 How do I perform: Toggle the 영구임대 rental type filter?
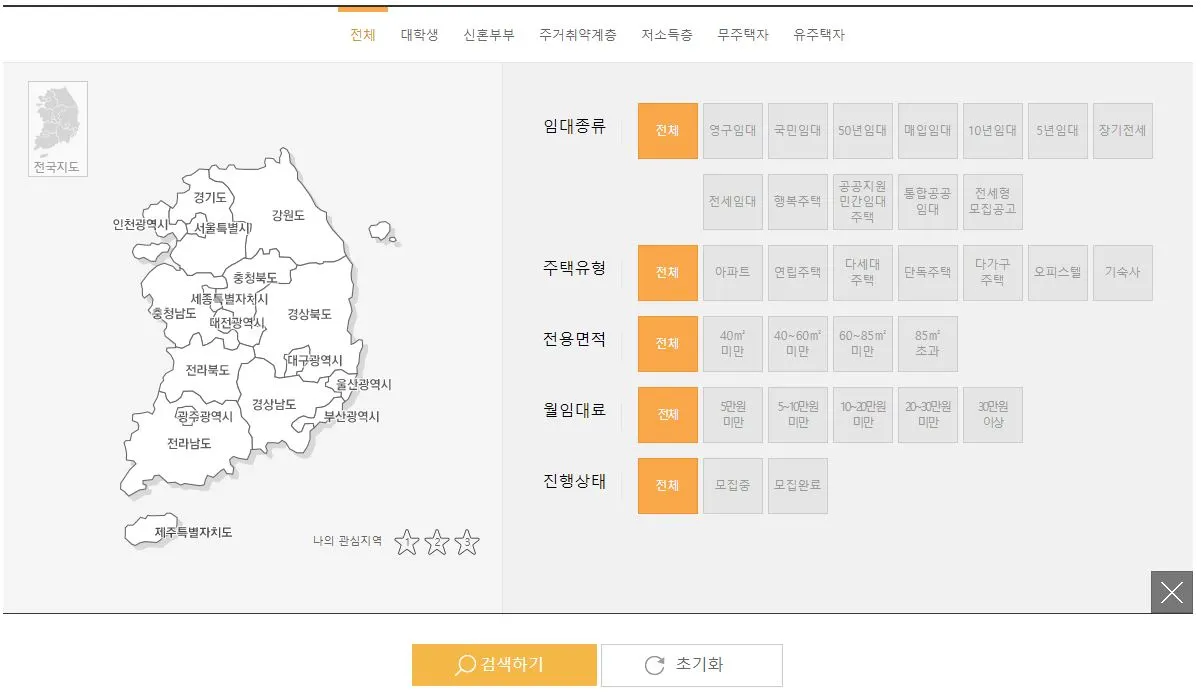(x=732, y=130)
